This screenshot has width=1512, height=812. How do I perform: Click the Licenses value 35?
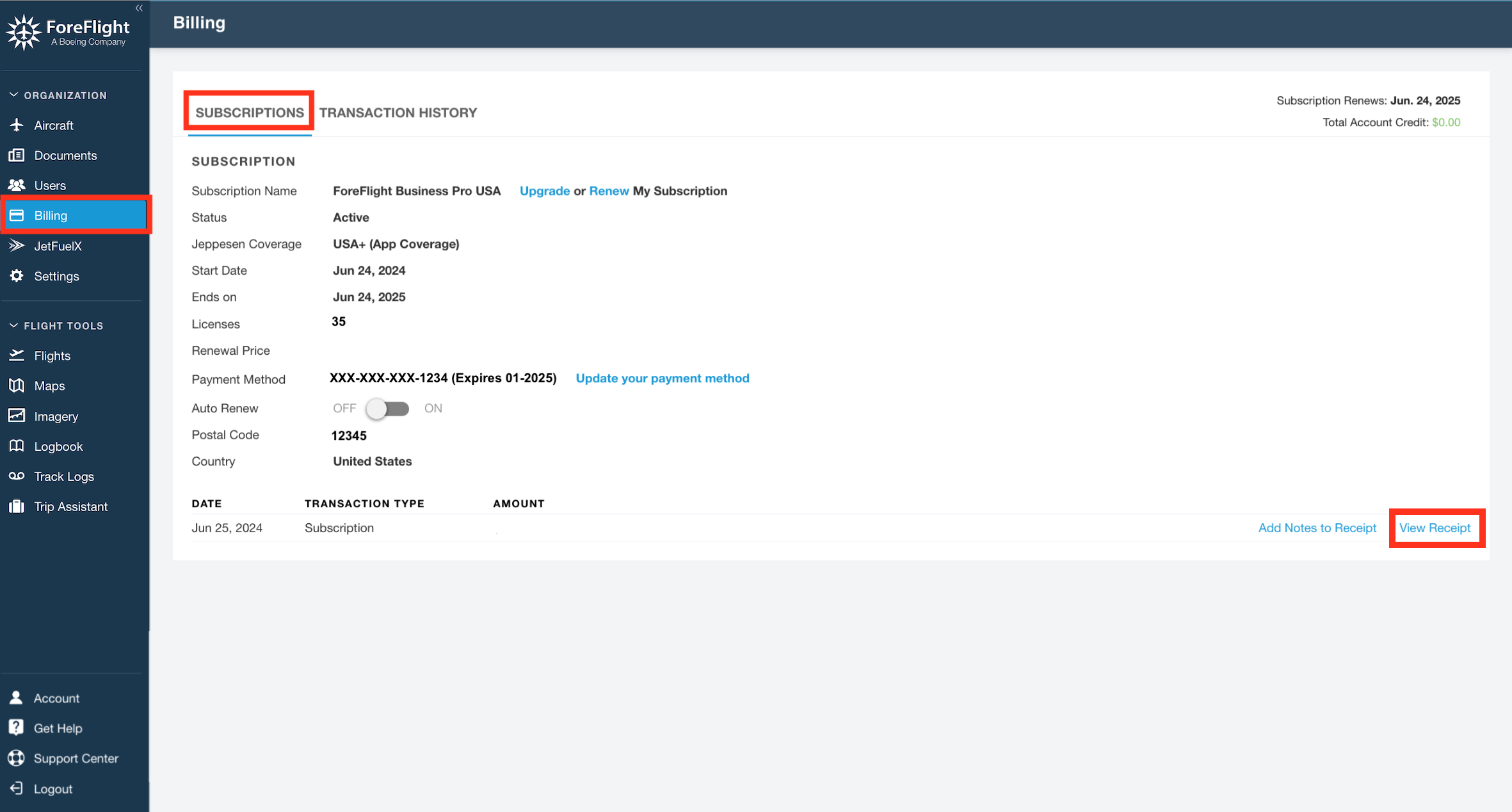tap(339, 321)
